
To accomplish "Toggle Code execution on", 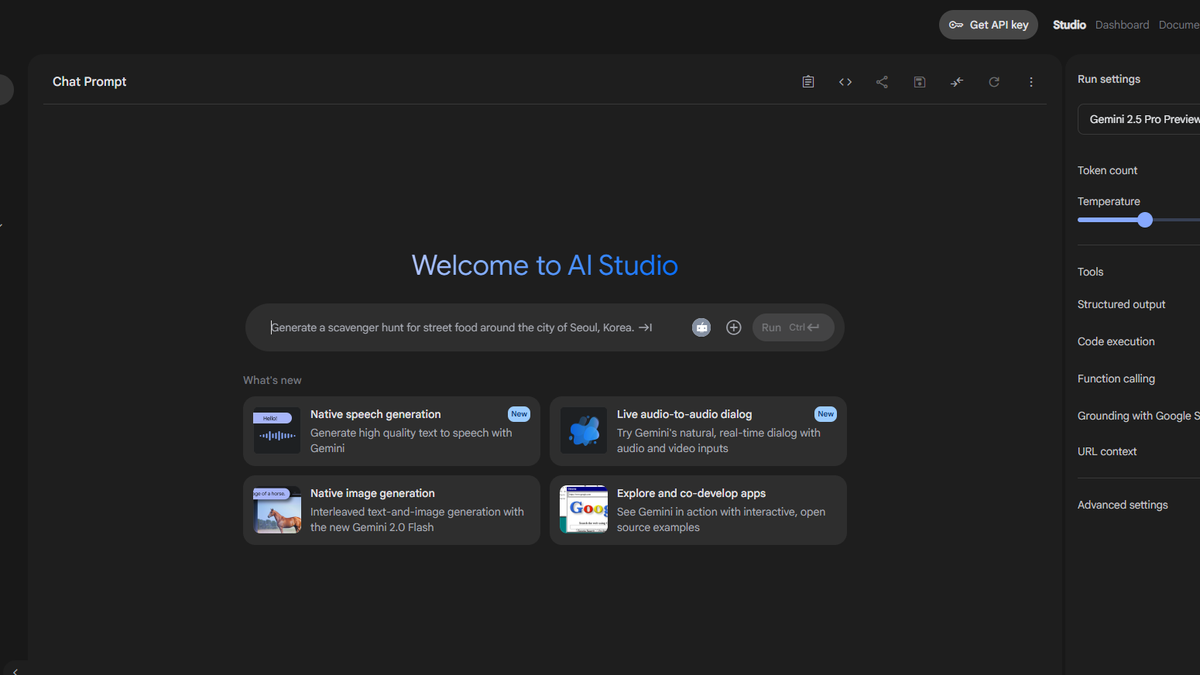I will click(1116, 341).
